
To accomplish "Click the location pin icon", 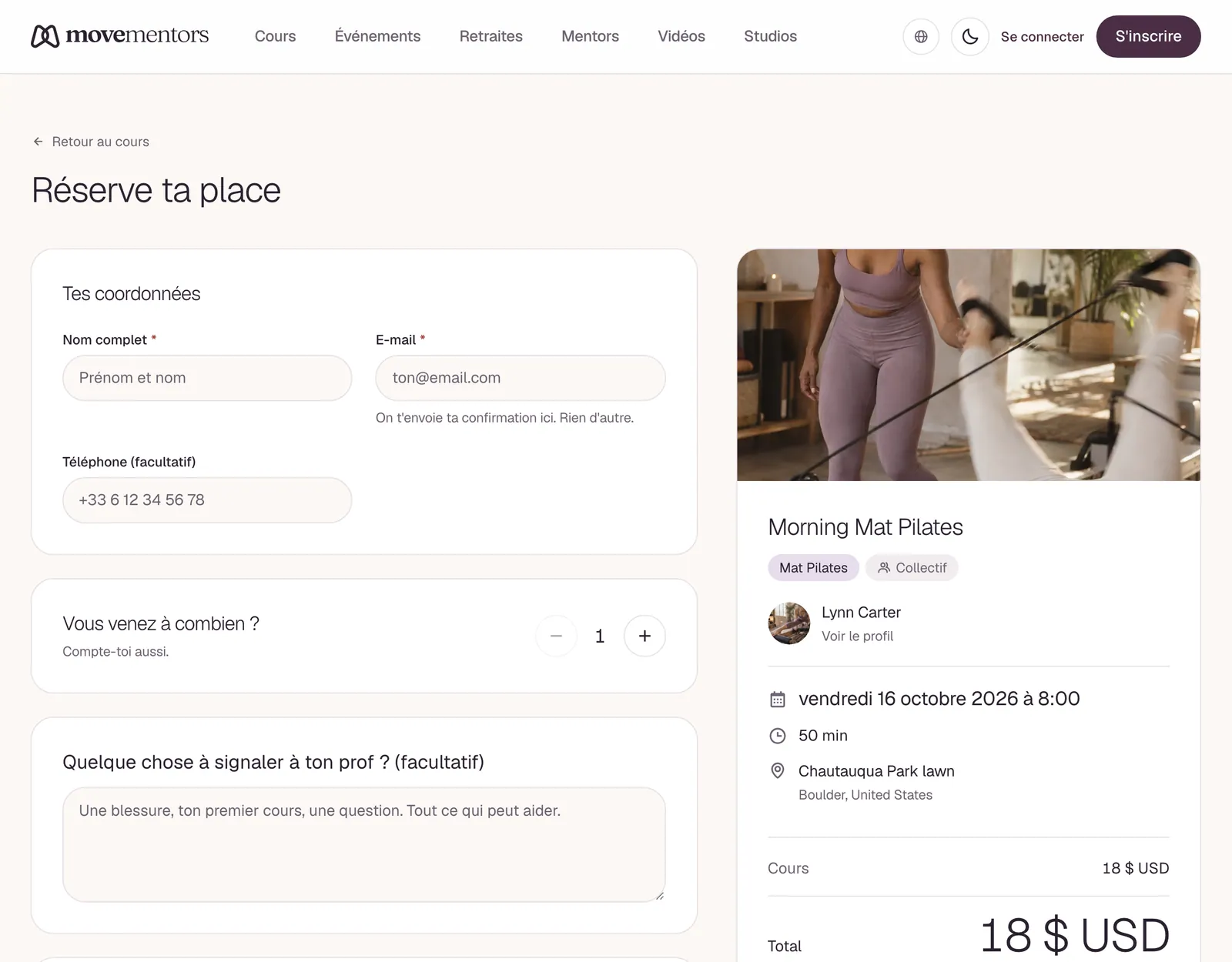I will (778, 770).
